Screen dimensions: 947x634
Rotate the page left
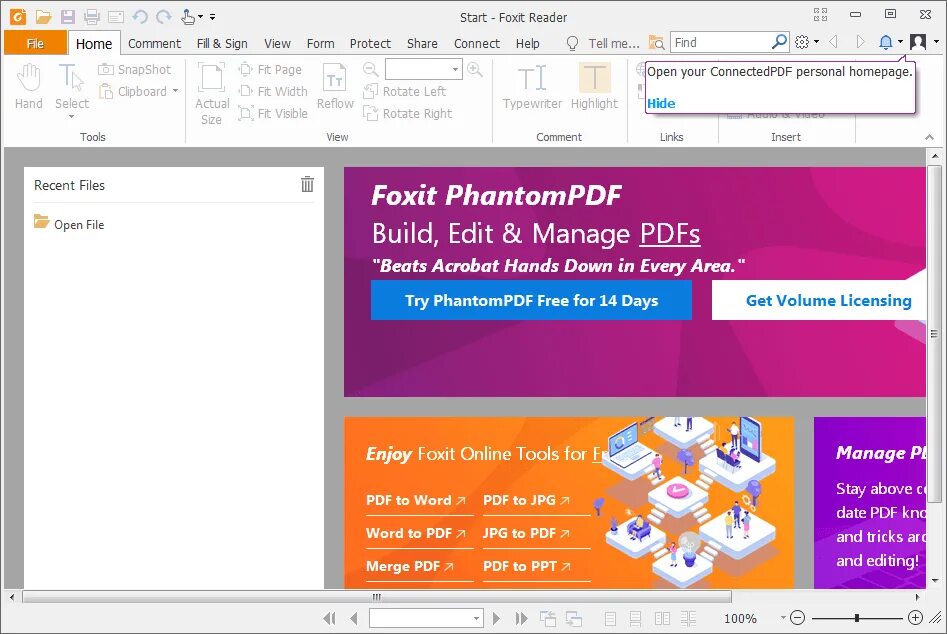point(405,91)
